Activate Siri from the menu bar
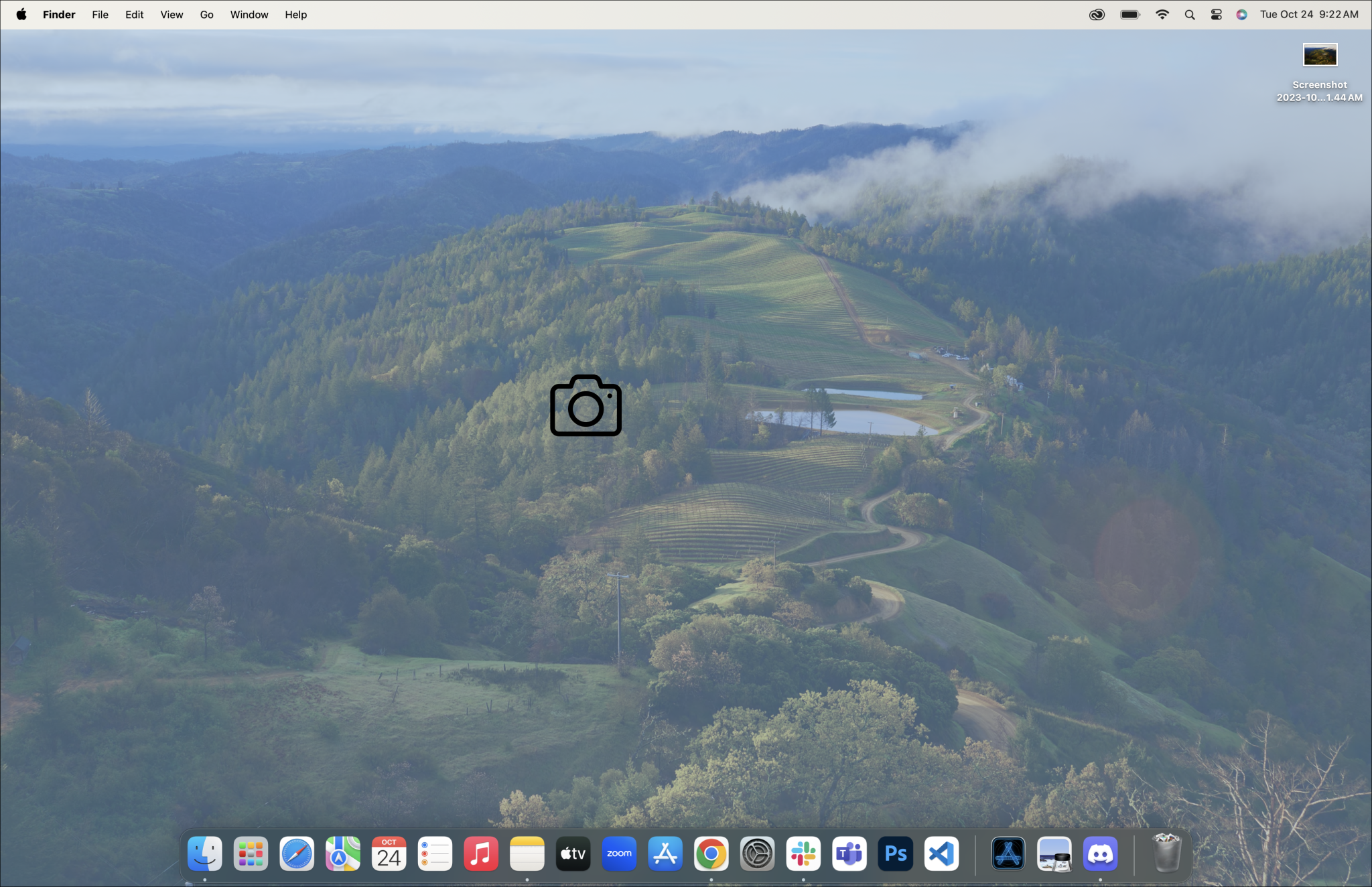1372x887 pixels. (x=1241, y=15)
